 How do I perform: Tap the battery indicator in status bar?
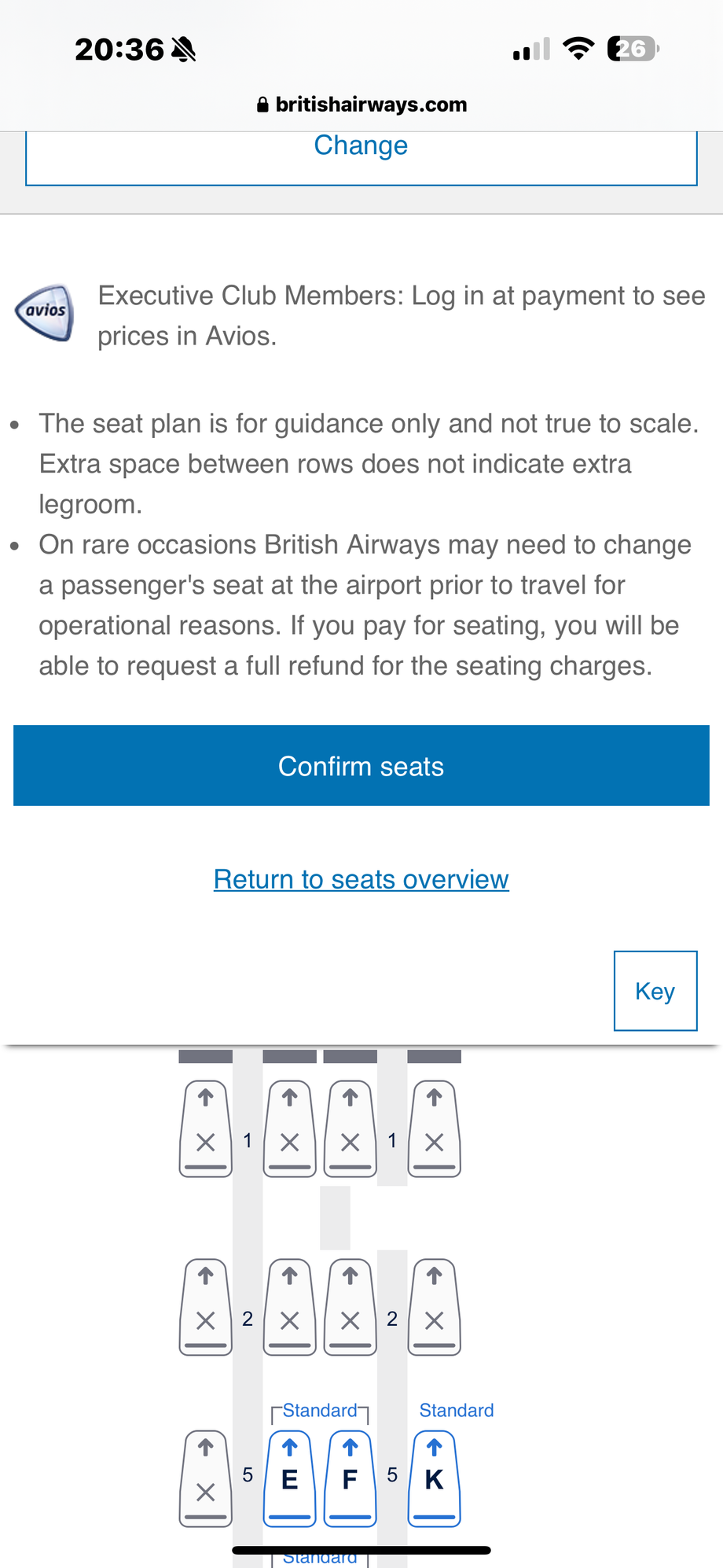coord(633,50)
